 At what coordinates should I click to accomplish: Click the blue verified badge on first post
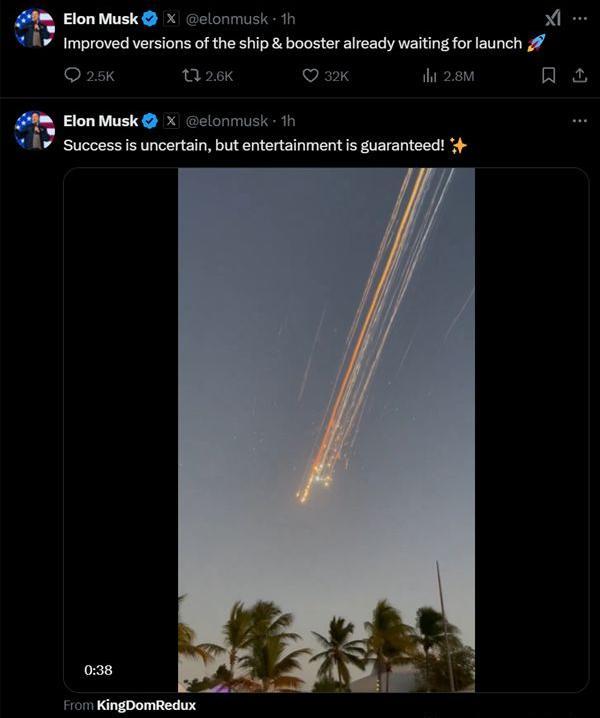[150, 19]
